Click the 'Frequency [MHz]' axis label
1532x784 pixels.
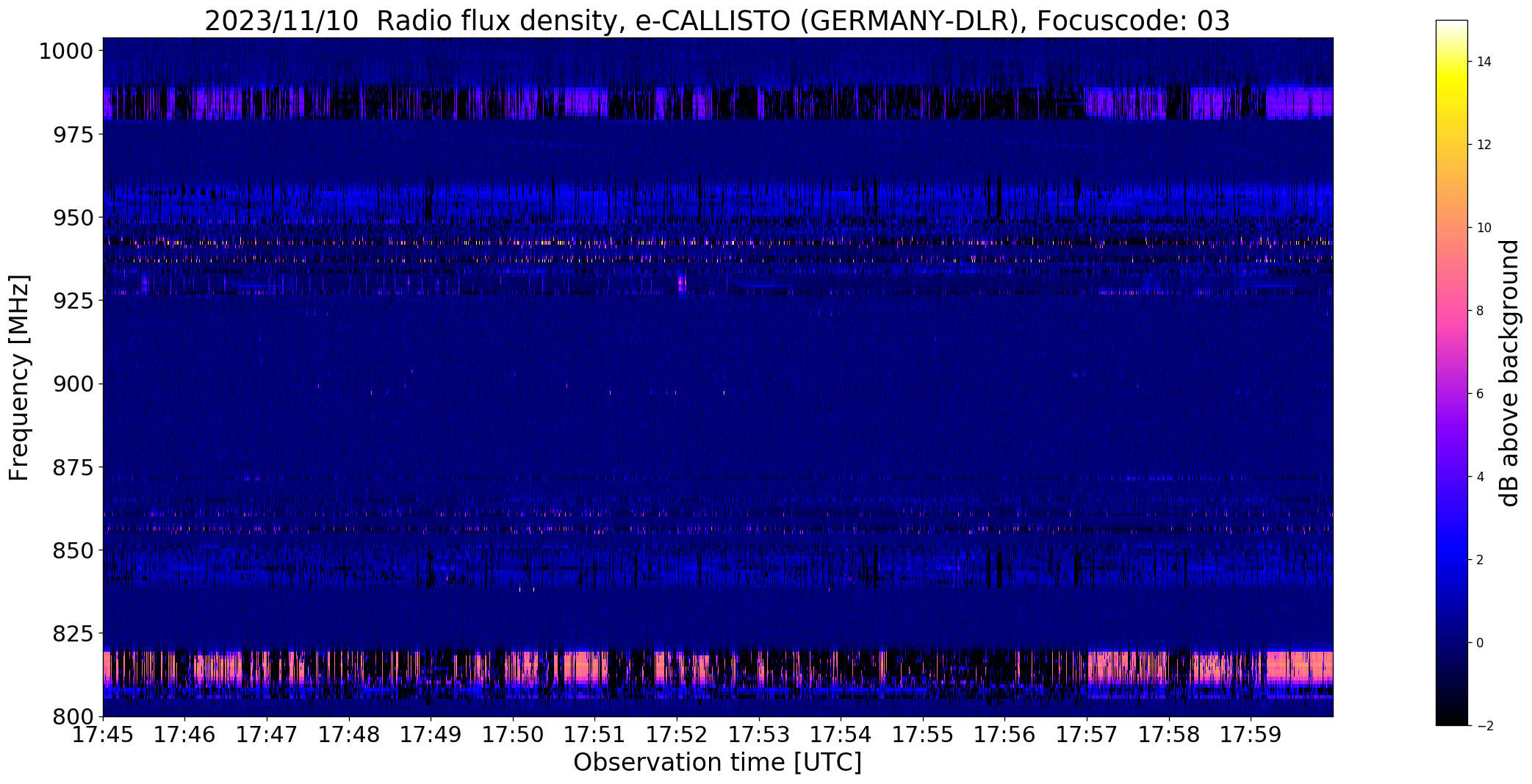click(x=20, y=378)
